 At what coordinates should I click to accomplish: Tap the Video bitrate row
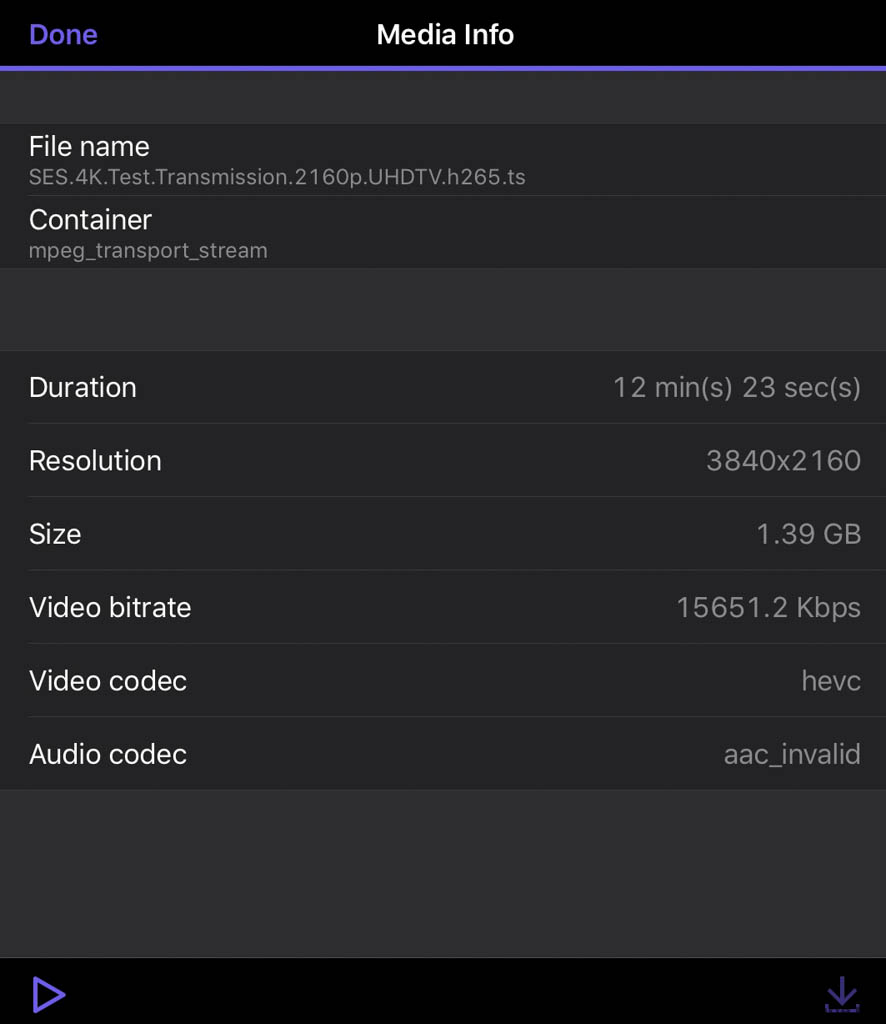pos(443,607)
